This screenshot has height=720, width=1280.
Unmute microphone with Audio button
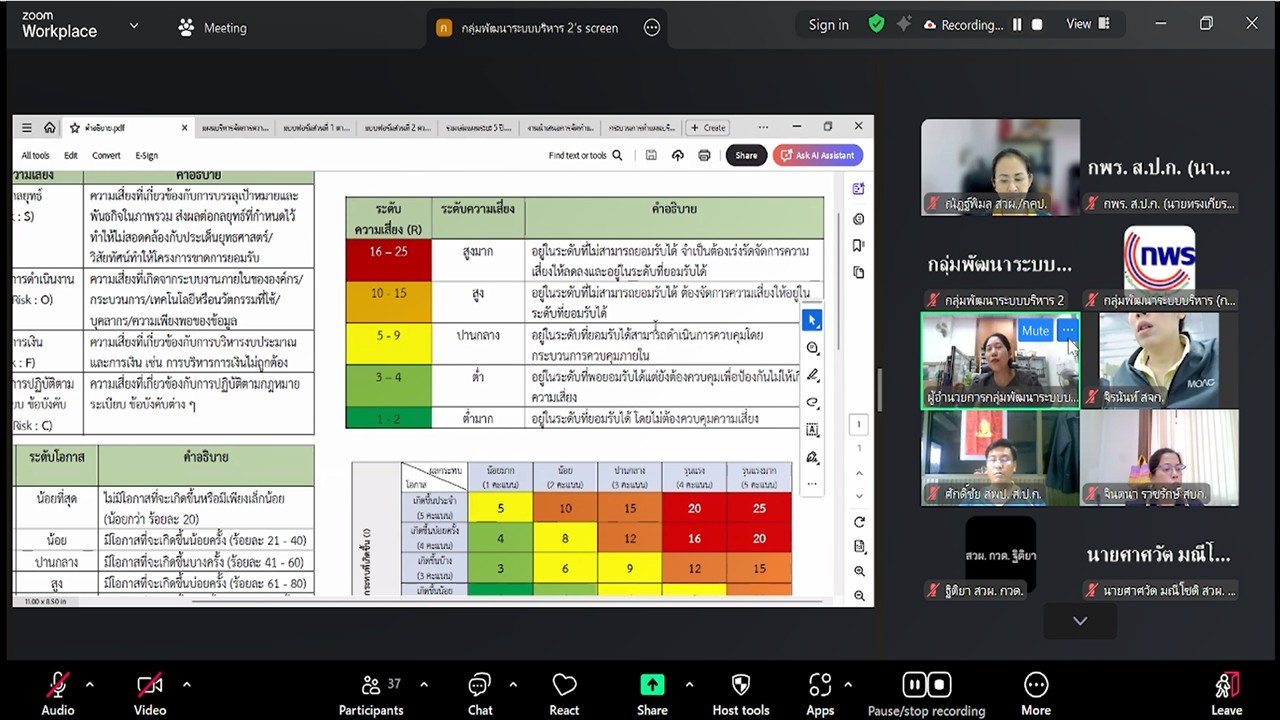tap(58, 686)
